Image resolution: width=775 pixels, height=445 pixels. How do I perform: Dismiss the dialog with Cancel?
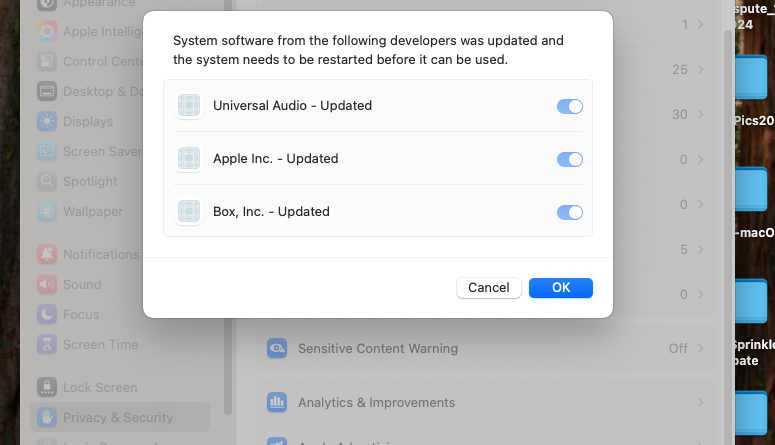tap(488, 288)
